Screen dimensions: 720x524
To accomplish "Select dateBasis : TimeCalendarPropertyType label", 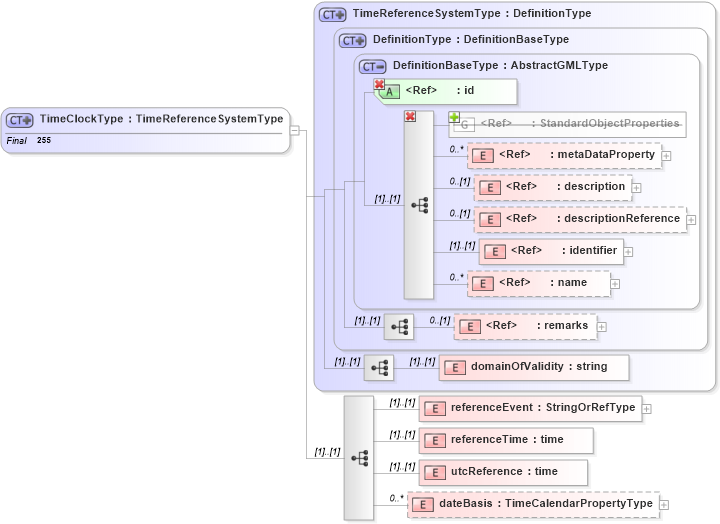I will click(x=546, y=503).
